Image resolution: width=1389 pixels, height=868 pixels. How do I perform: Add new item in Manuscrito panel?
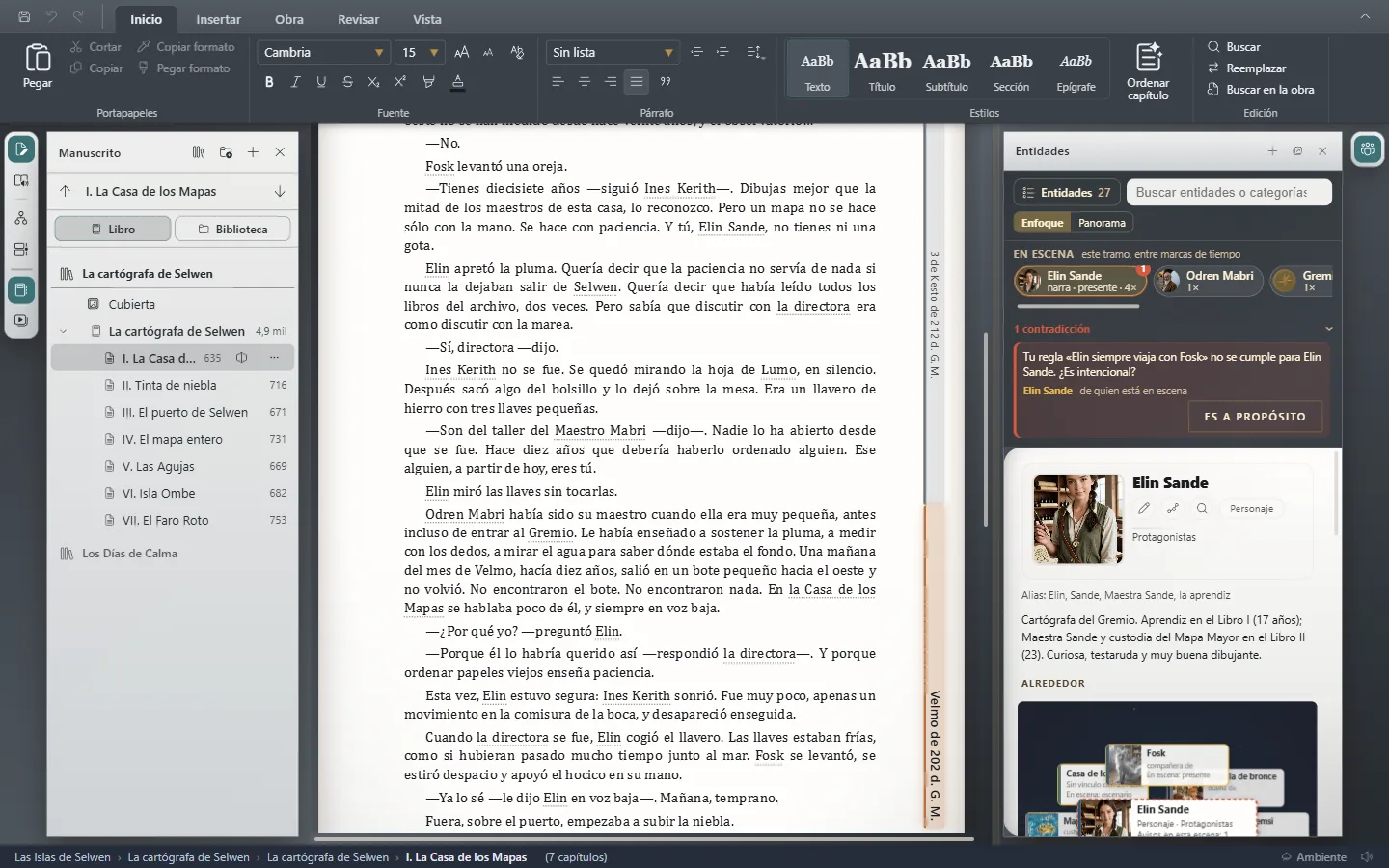pyautogui.click(x=253, y=152)
